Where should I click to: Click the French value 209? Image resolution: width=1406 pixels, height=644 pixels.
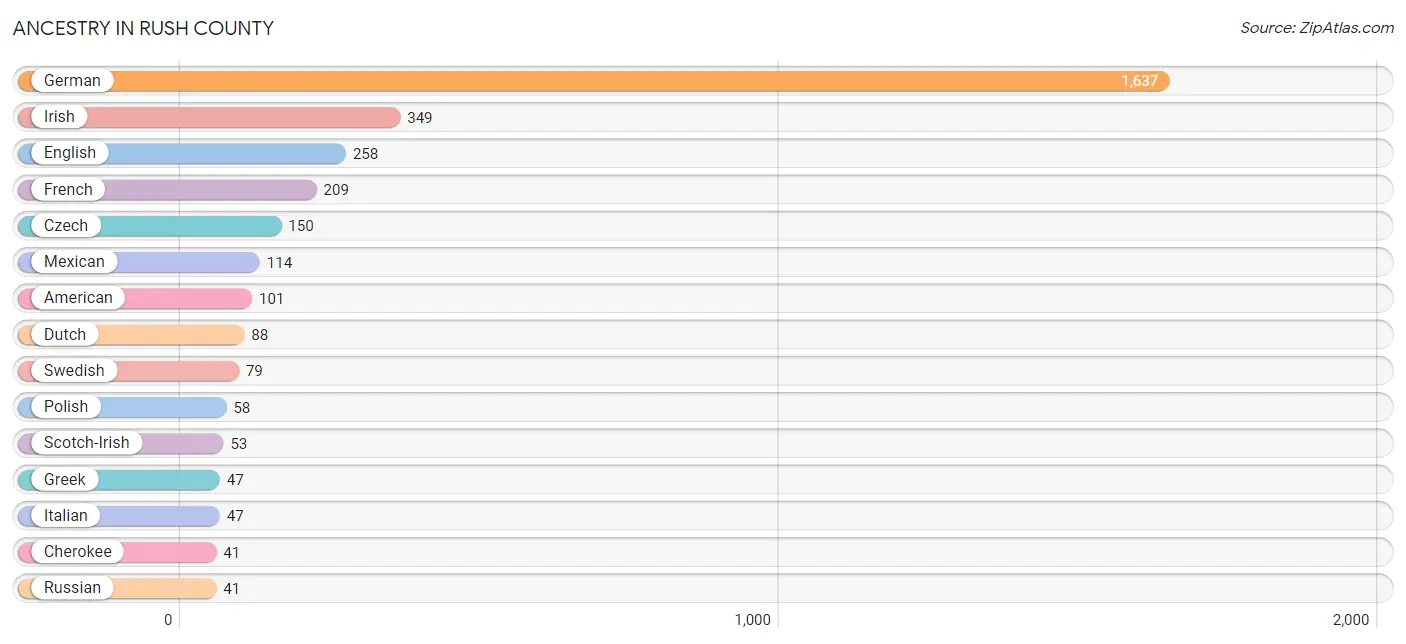(336, 190)
